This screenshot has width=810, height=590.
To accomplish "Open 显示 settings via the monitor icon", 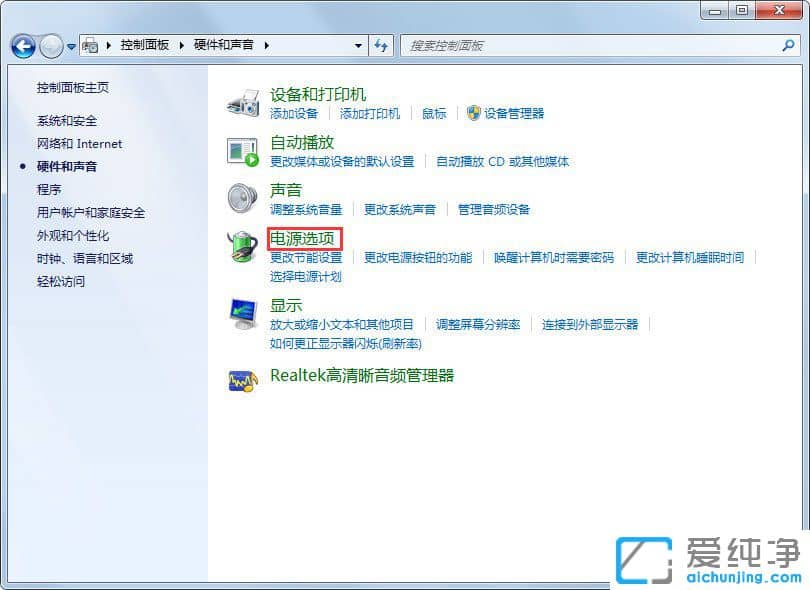I will [x=243, y=312].
